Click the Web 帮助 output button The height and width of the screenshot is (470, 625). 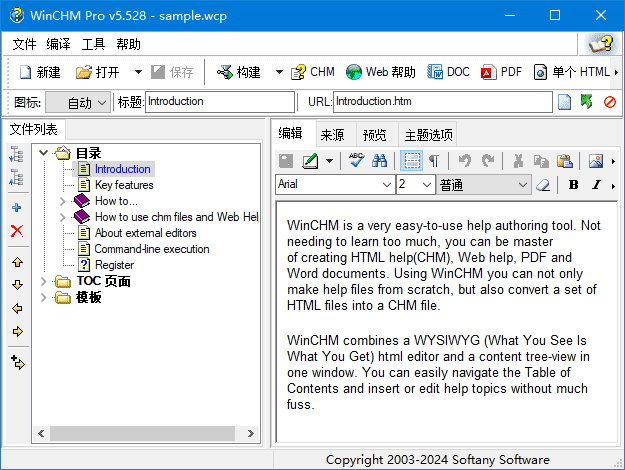coord(381,72)
